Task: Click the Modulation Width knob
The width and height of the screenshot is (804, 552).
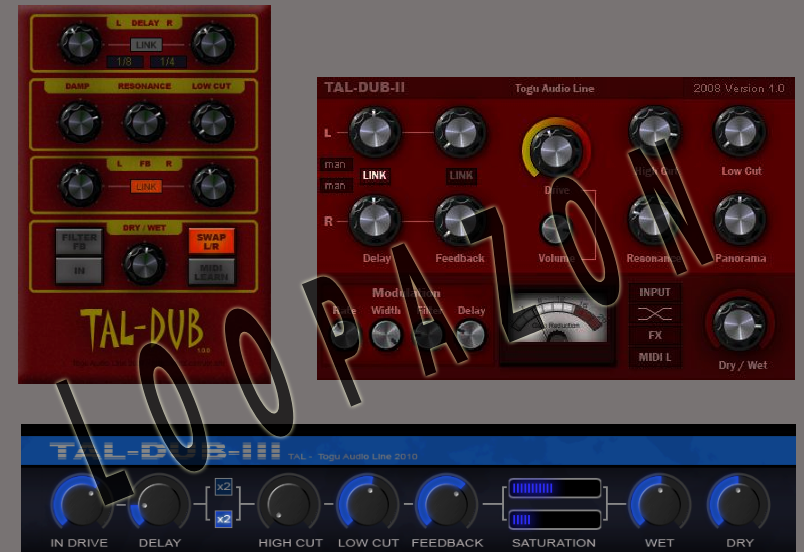Action: point(386,335)
